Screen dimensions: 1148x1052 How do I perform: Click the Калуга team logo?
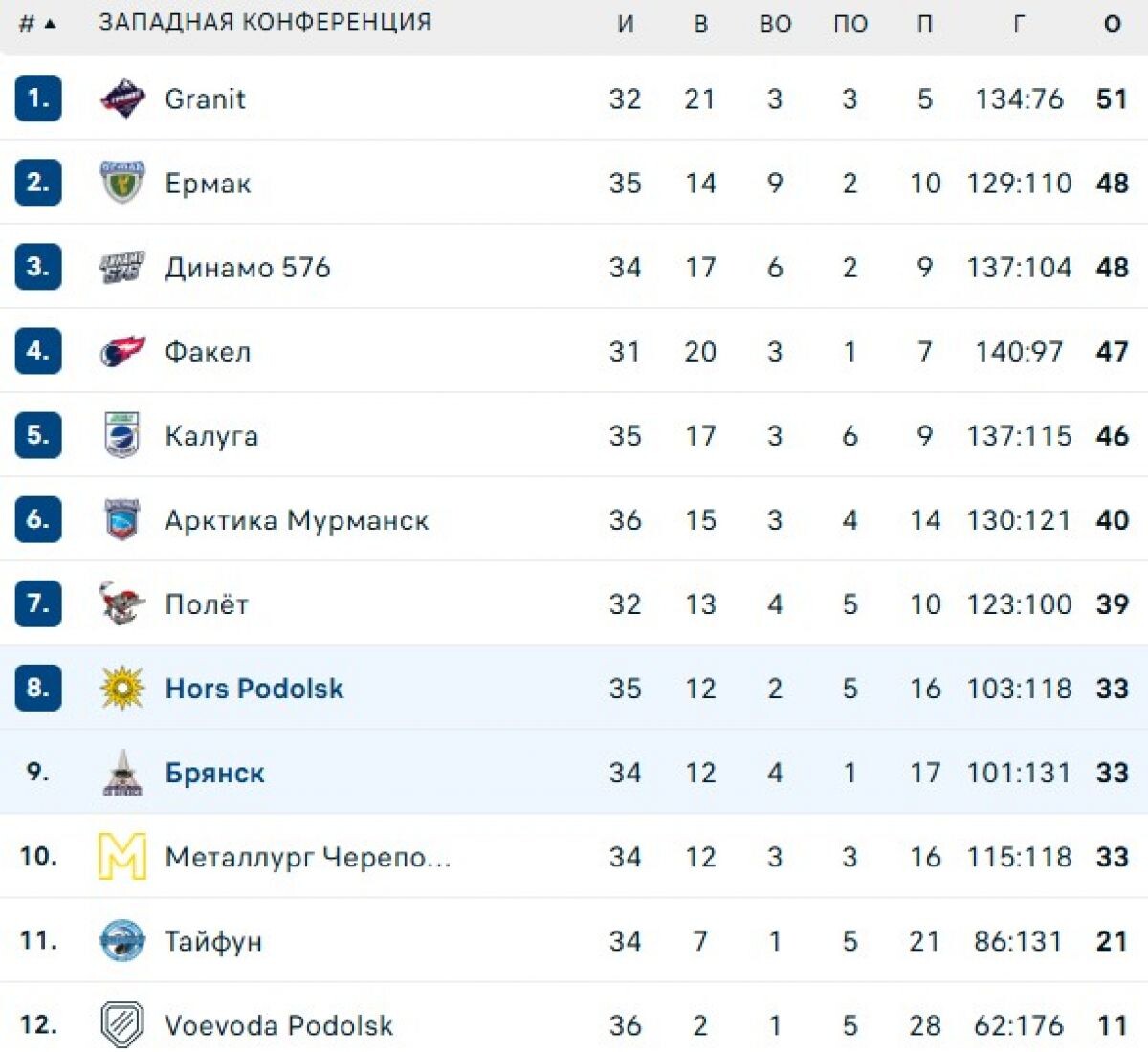[122, 435]
